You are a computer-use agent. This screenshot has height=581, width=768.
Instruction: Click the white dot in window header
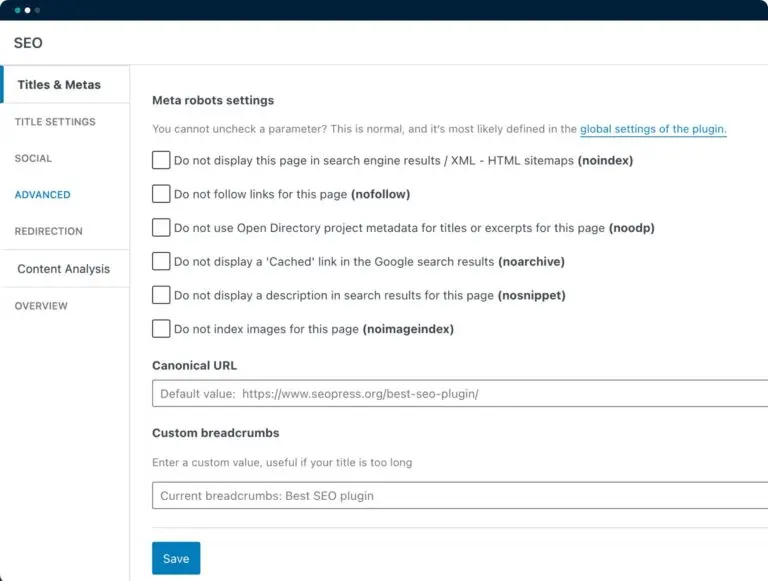(27, 10)
